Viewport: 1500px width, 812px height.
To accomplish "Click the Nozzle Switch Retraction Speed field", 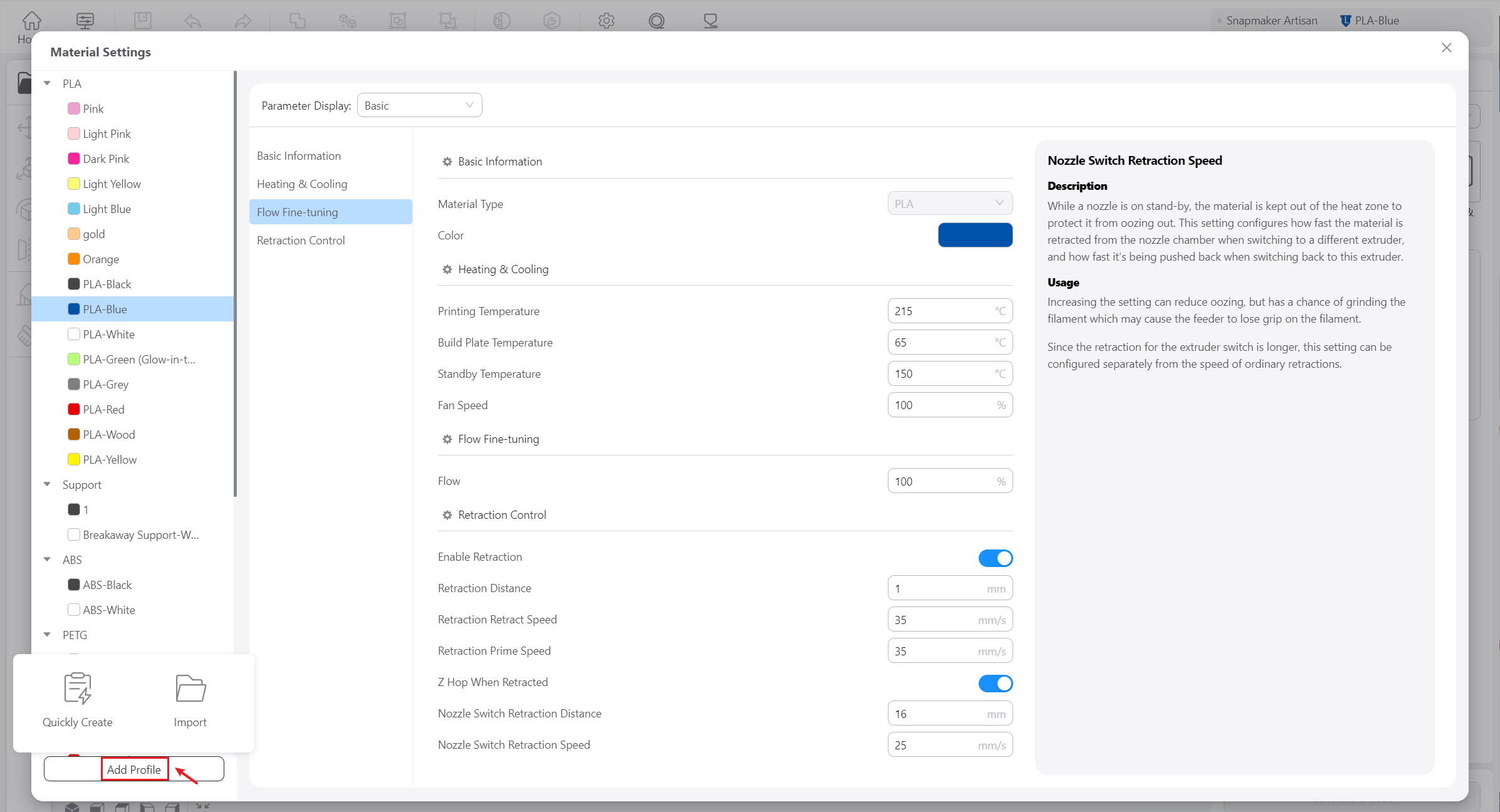I will pos(950,745).
